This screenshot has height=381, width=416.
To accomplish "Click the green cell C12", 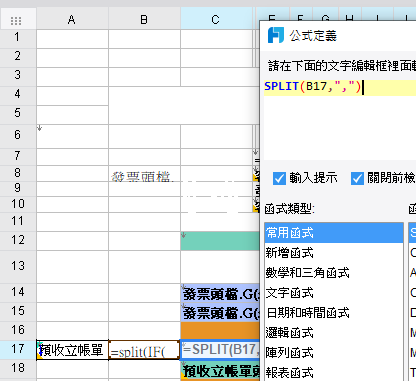I will coord(220,241).
